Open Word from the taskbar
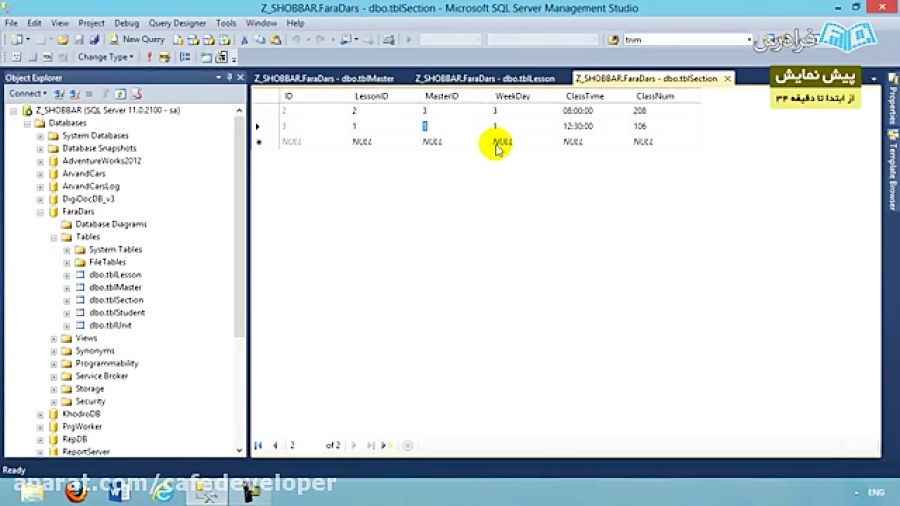The width and height of the screenshot is (900, 506). (119, 492)
